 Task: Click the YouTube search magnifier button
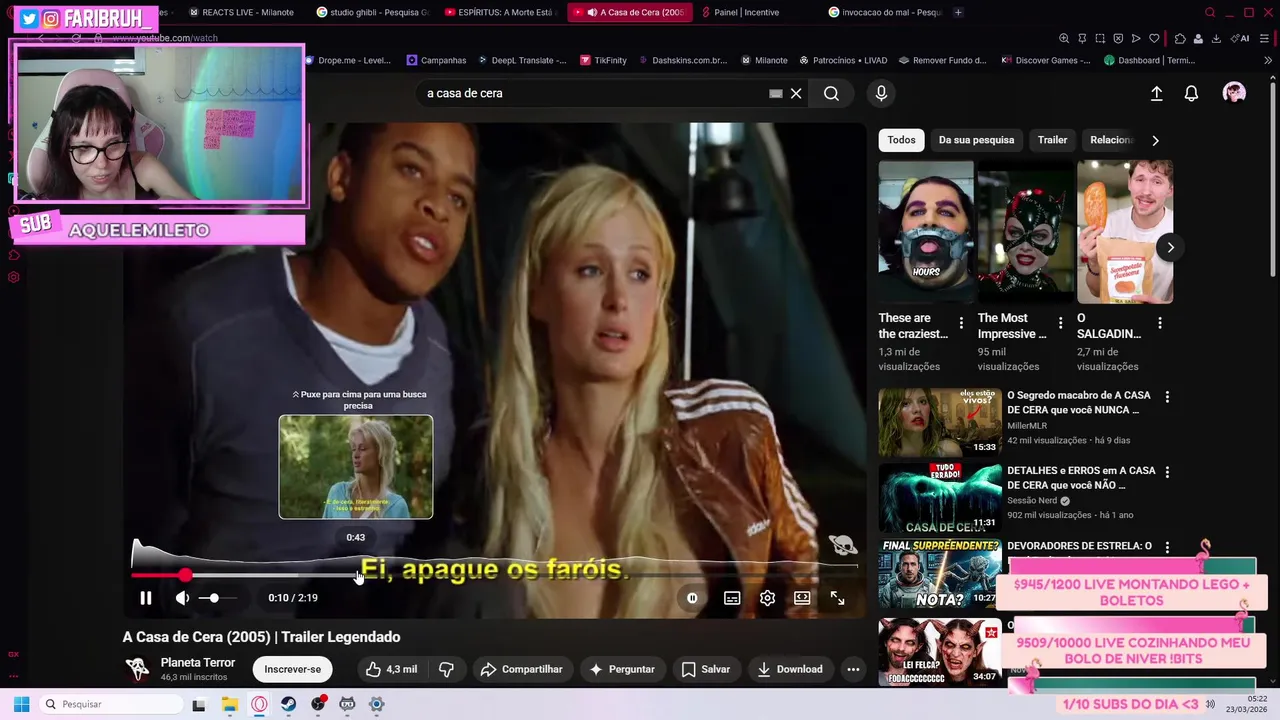tap(831, 93)
